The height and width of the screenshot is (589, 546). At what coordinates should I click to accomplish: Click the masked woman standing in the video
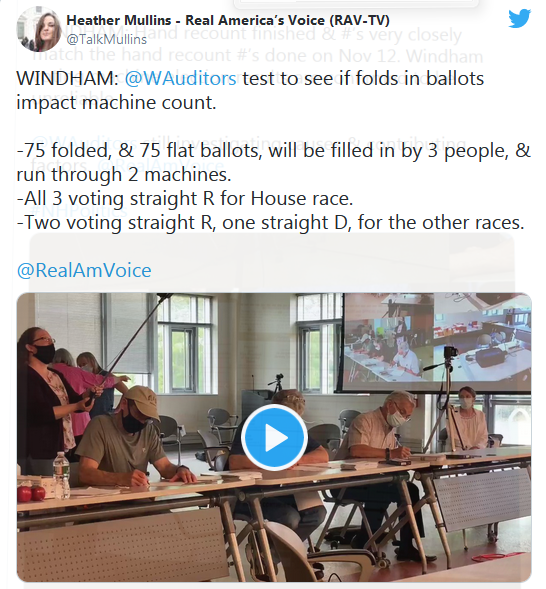(43, 394)
